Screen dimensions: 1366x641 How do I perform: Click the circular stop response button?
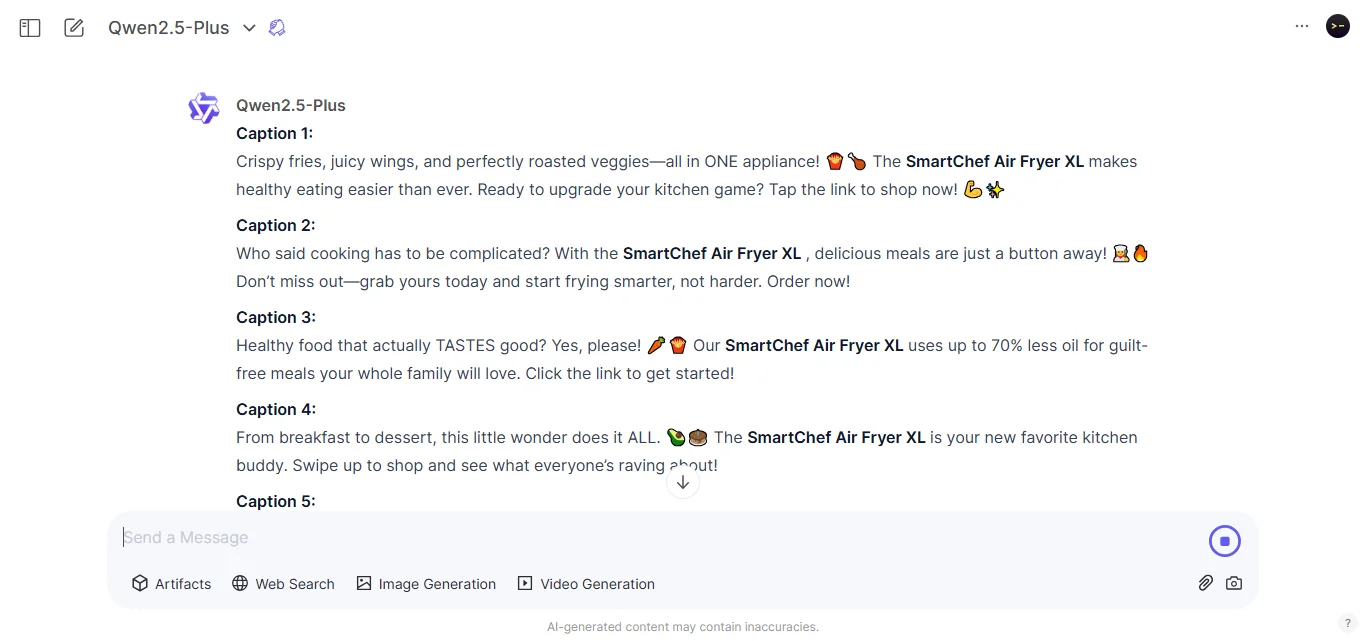pos(1224,540)
